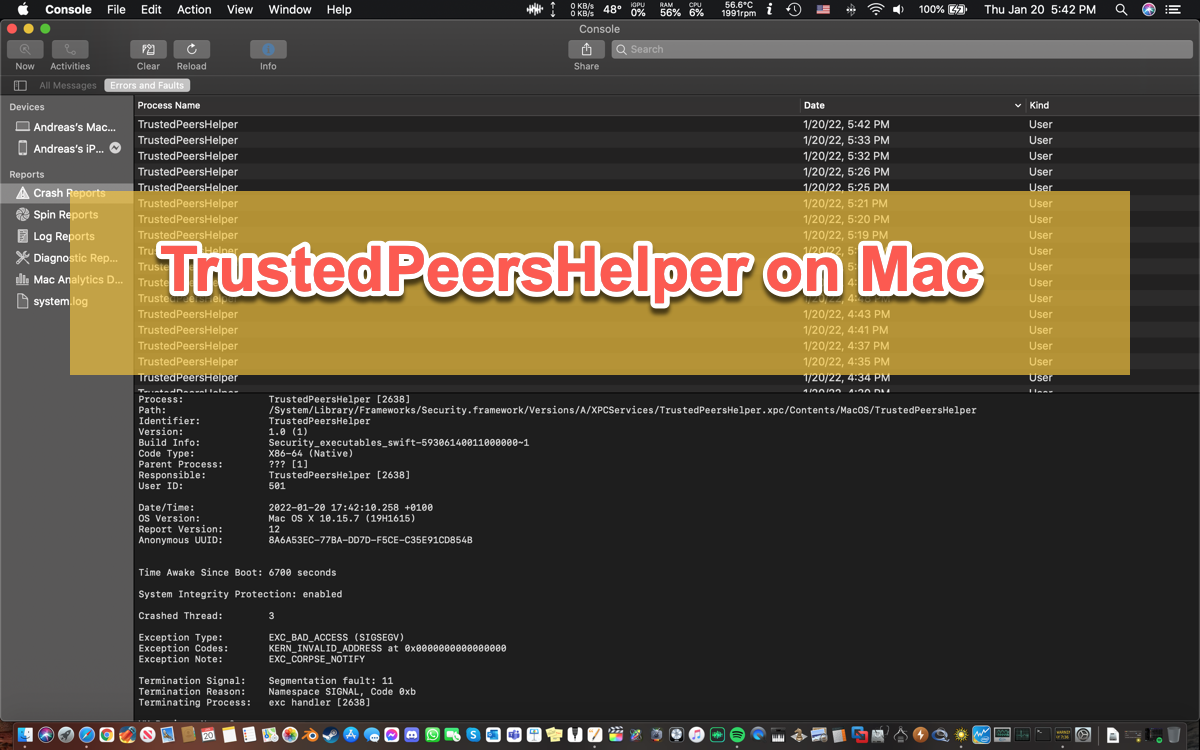Click in the Search field
The image size is (1200, 750).
point(901,49)
